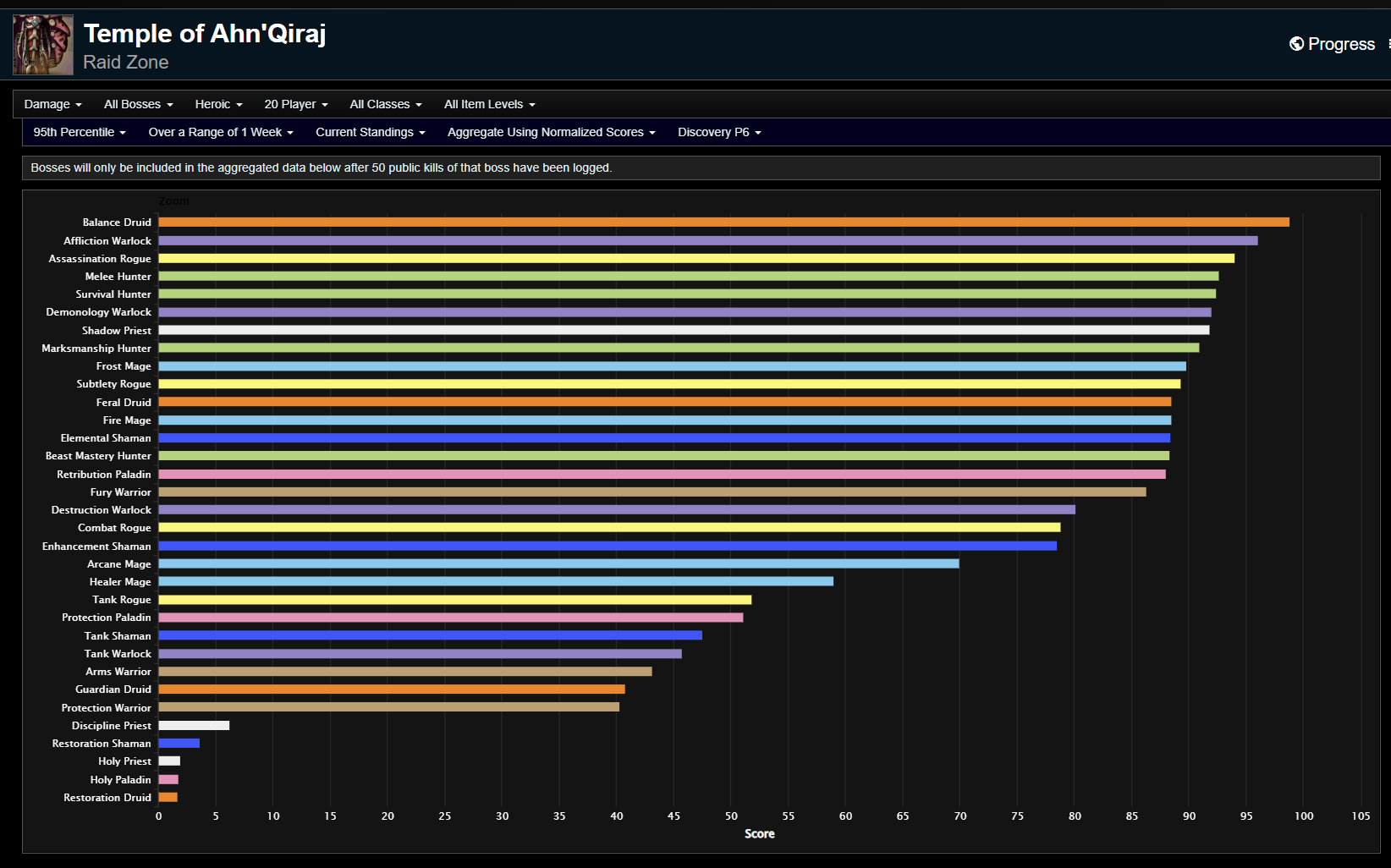Expand the All Bosses dropdown

[x=138, y=104]
